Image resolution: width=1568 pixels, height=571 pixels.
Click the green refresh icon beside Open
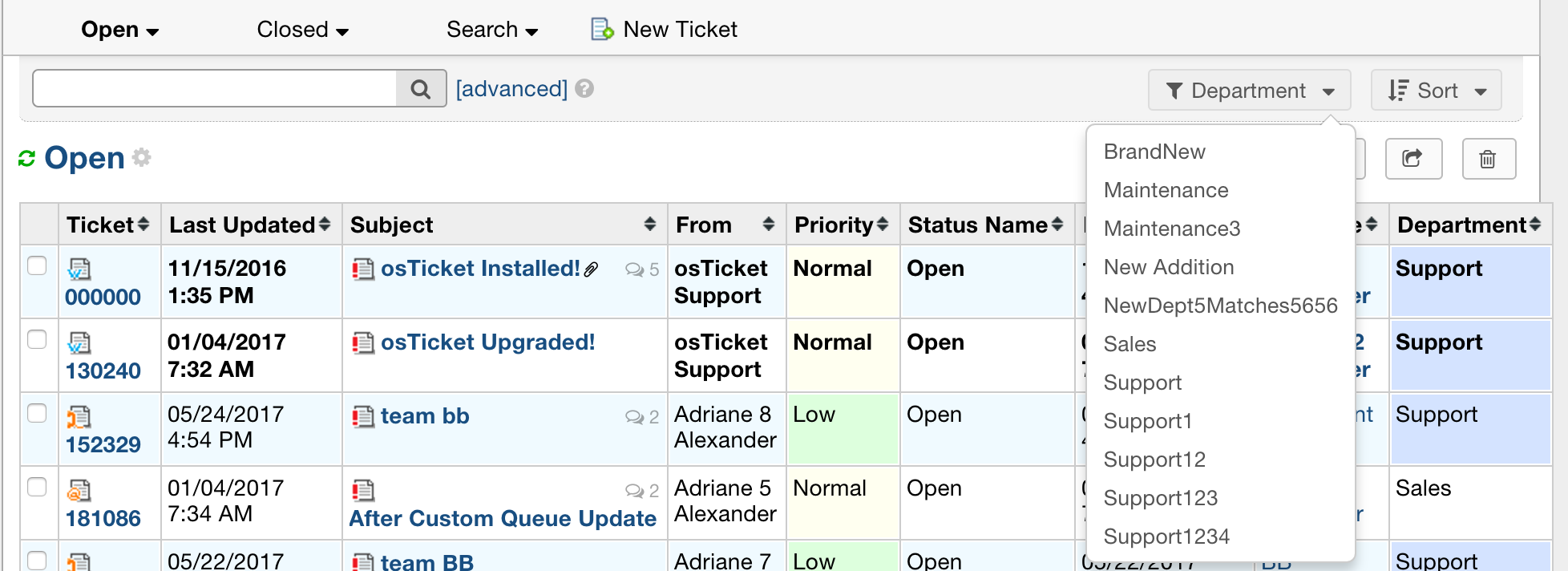click(x=27, y=159)
